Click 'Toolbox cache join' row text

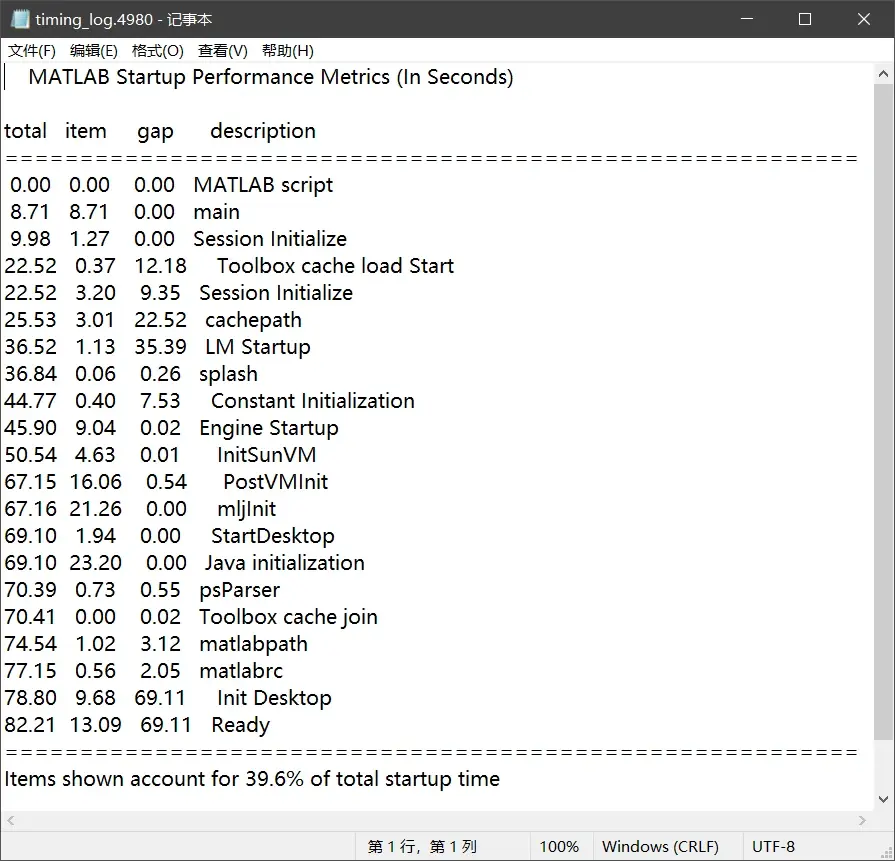(x=288, y=617)
